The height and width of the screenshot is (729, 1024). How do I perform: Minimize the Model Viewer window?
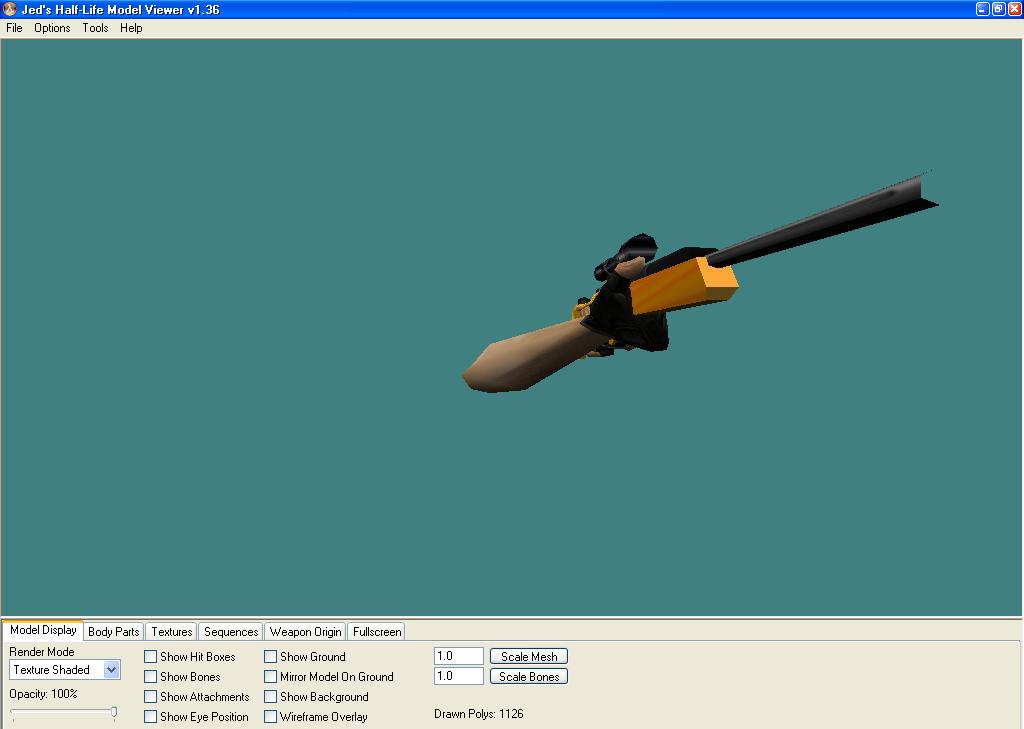coord(982,9)
